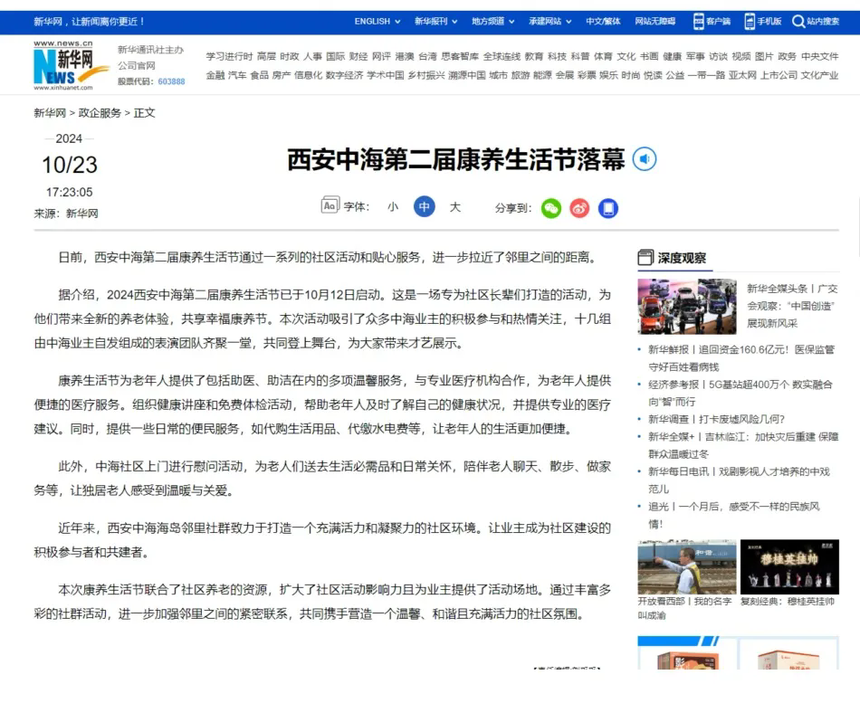The height and width of the screenshot is (713, 860).
Task: Click the 深度观察 section icon
Action: click(646, 257)
